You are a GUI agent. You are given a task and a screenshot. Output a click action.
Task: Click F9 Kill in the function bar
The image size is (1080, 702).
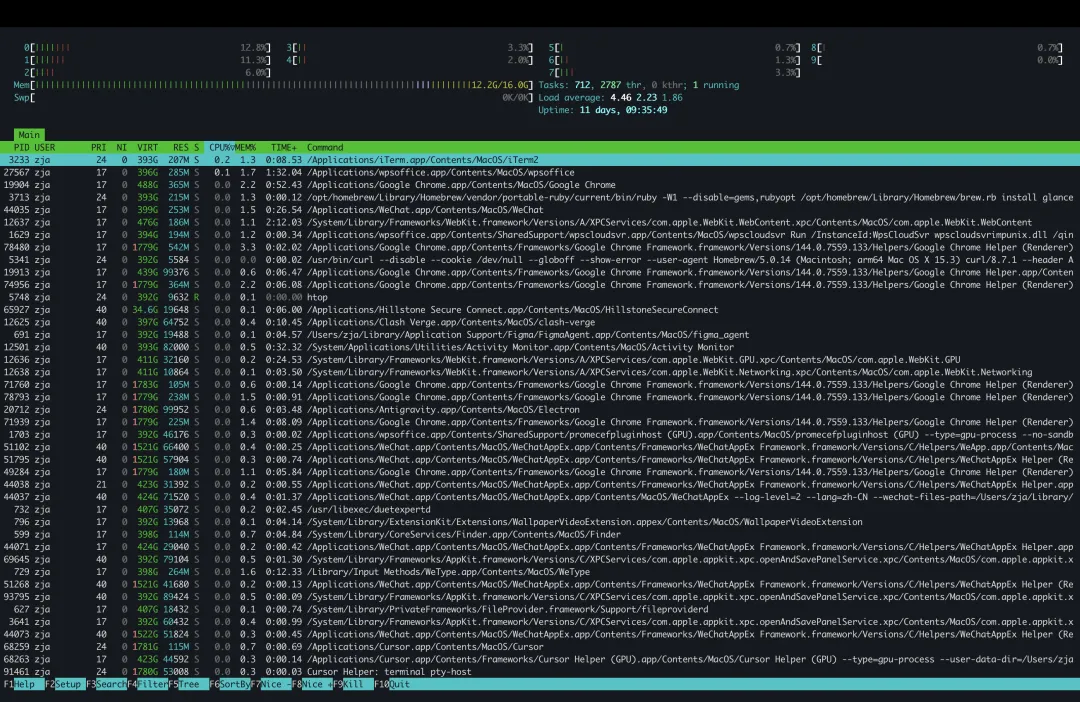click(x=353, y=684)
